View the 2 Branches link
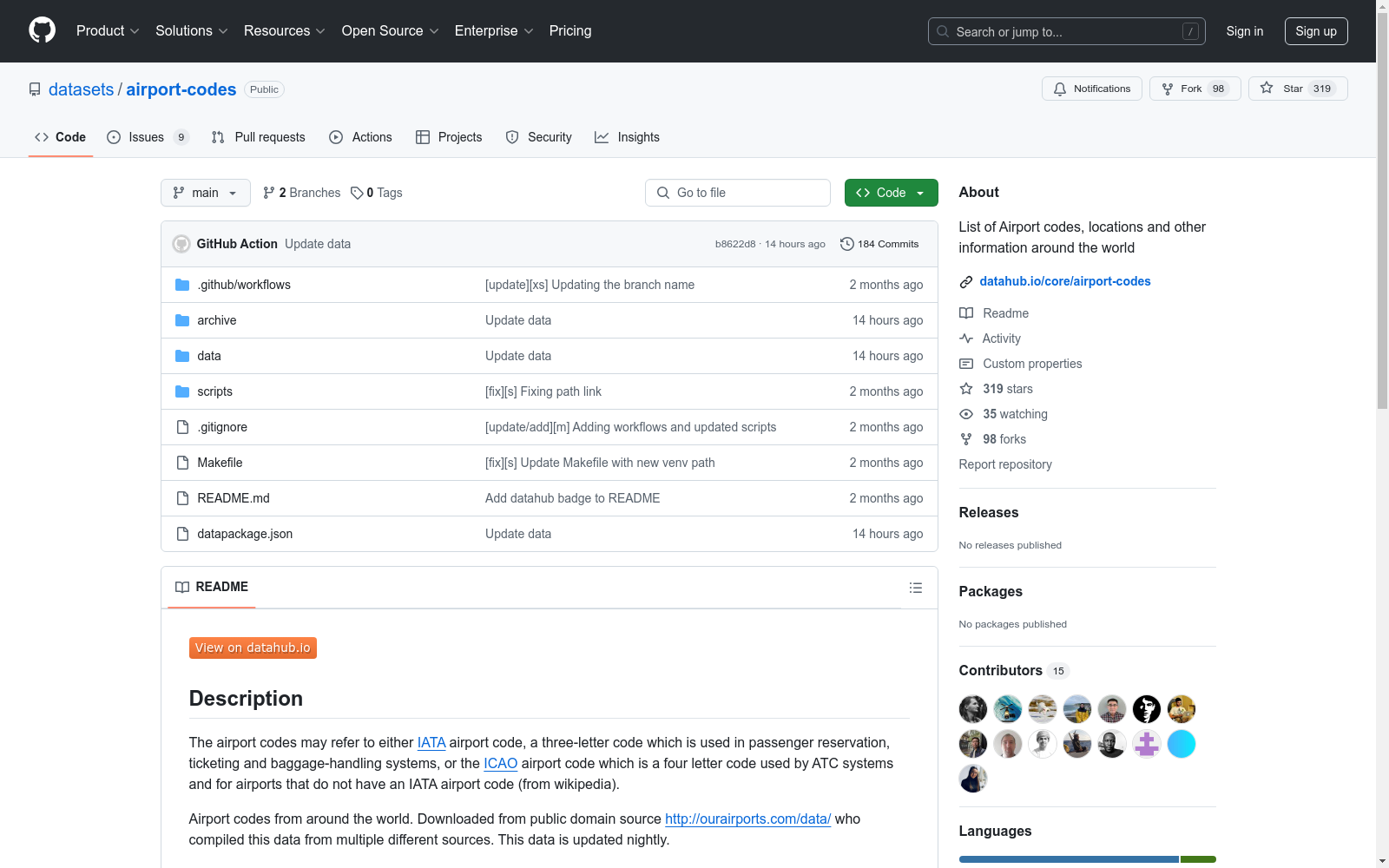 302,193
